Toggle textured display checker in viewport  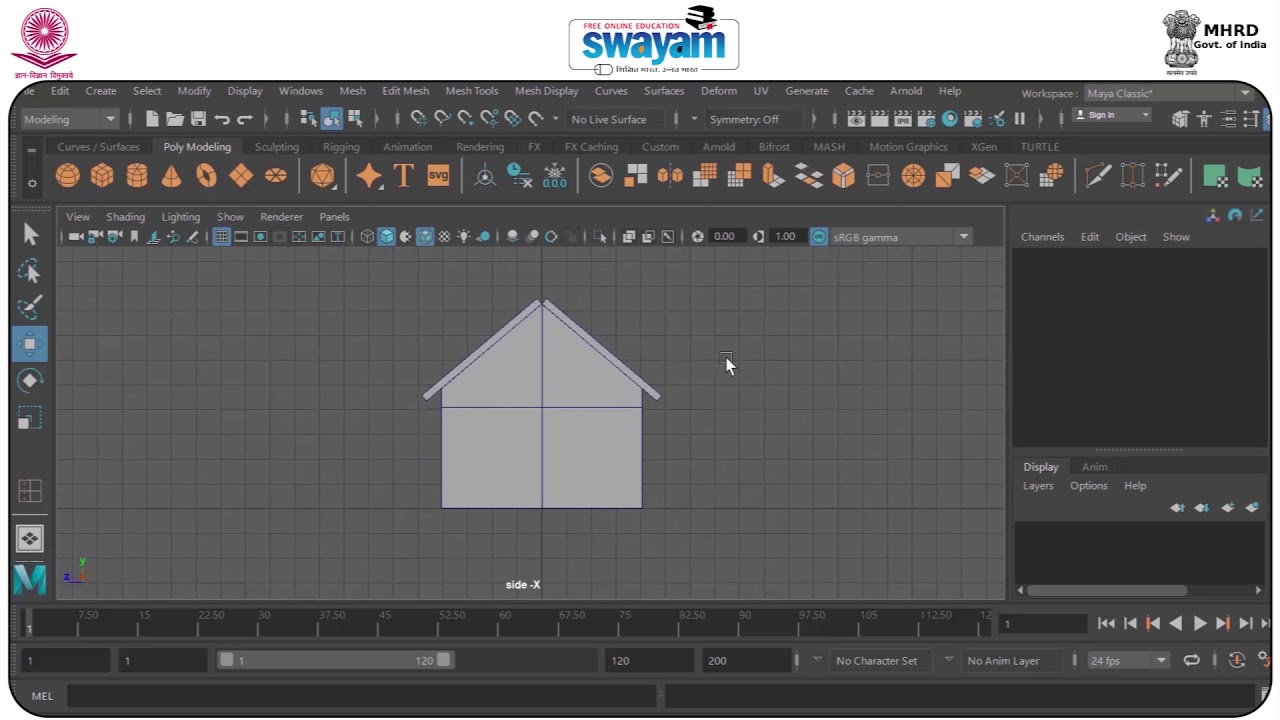tap(444, 237)
